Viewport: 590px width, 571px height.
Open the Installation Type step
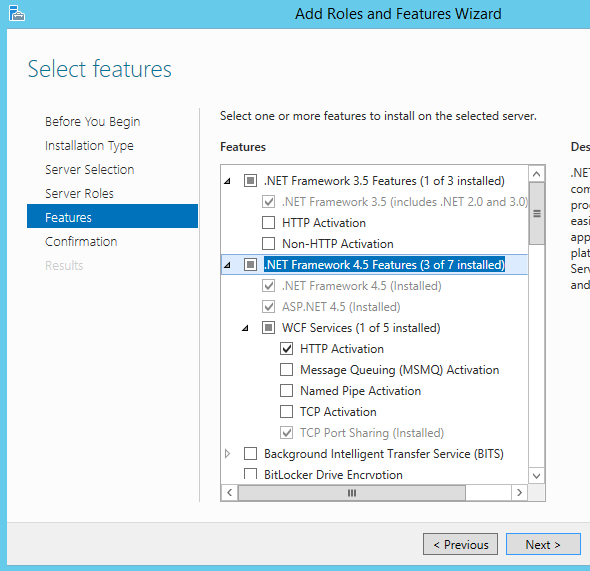[x=89, y=146]
